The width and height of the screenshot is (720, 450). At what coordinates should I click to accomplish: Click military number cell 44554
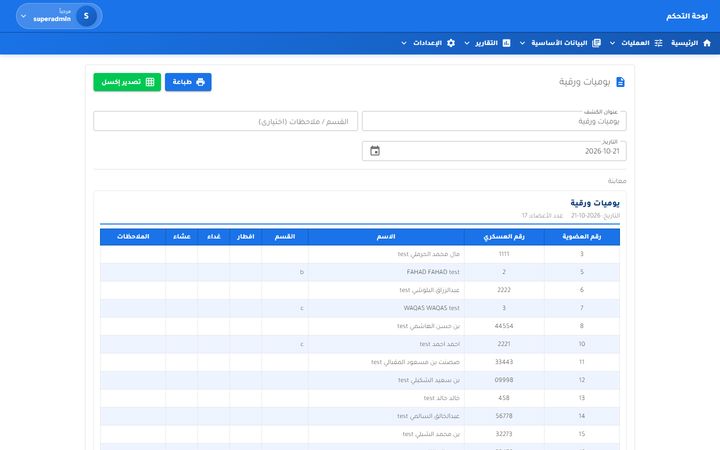pos(504,326)
